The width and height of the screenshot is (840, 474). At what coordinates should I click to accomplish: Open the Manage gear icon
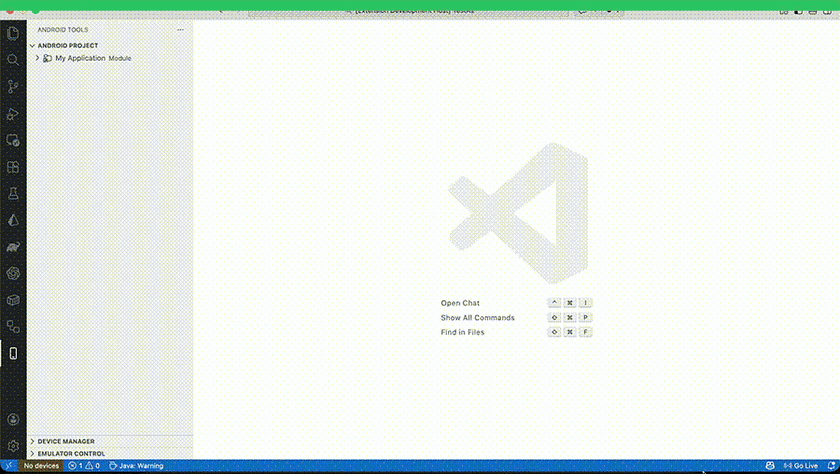click(x=13, y=446)
